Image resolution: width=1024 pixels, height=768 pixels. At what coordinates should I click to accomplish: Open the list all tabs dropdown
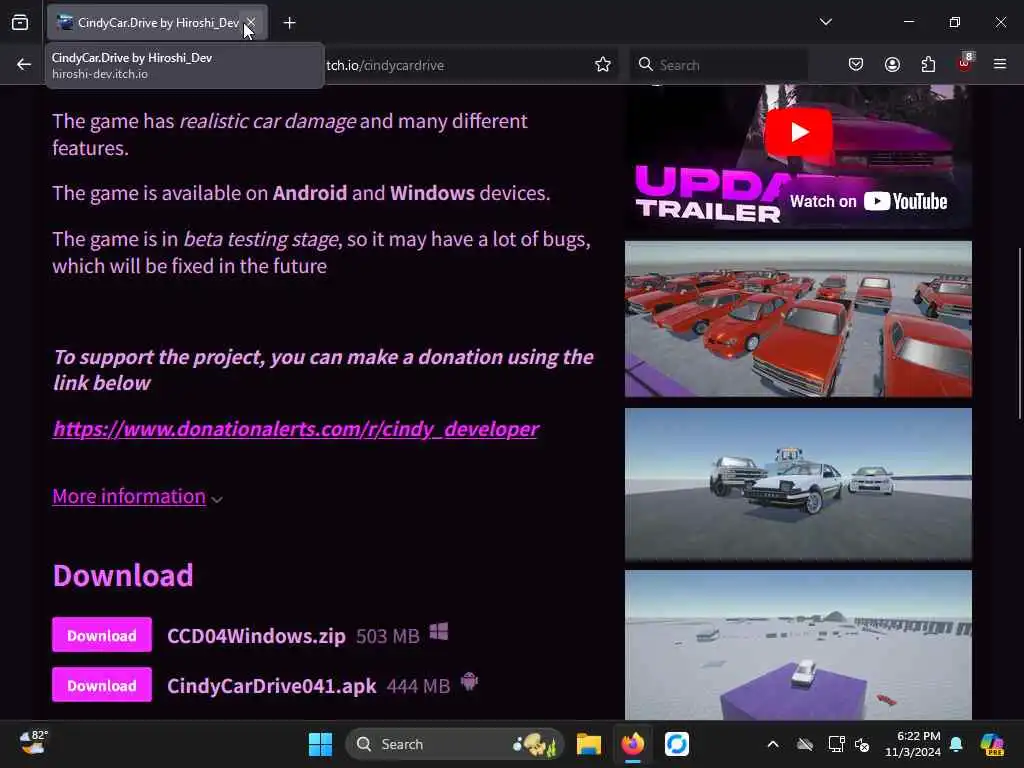coord(825,22)
